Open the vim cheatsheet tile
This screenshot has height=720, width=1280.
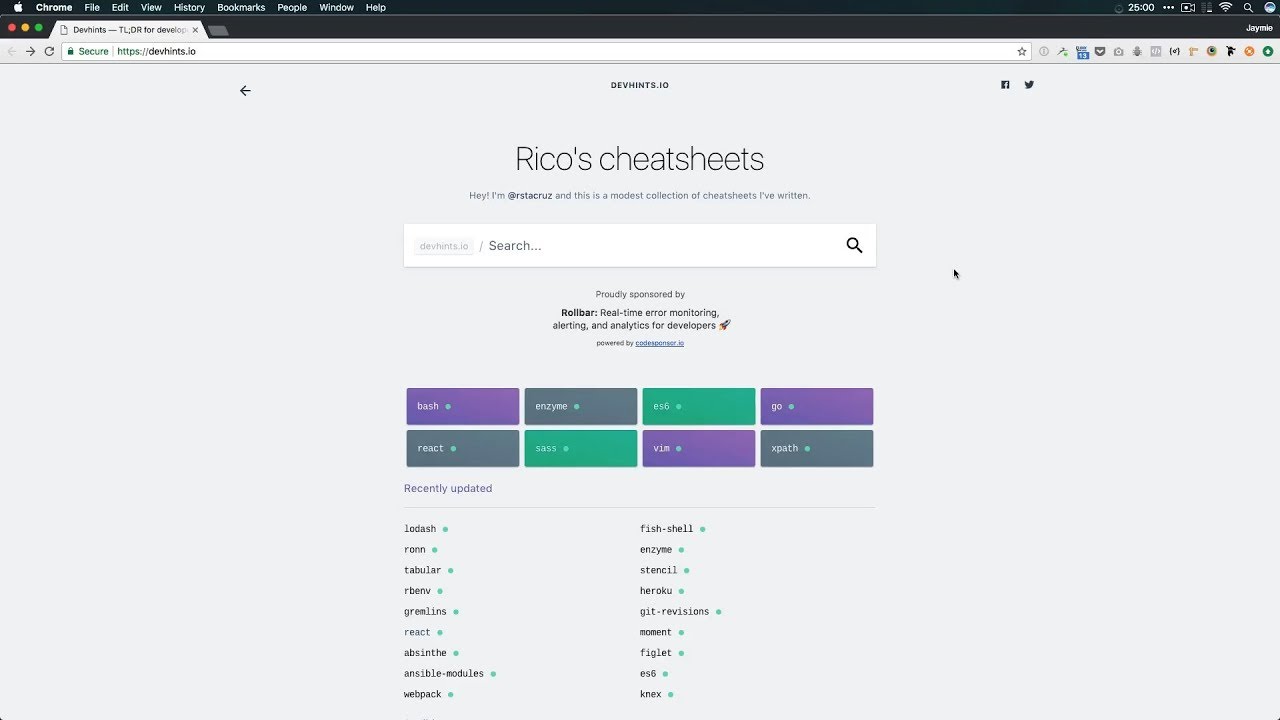(x=699, y=448)
